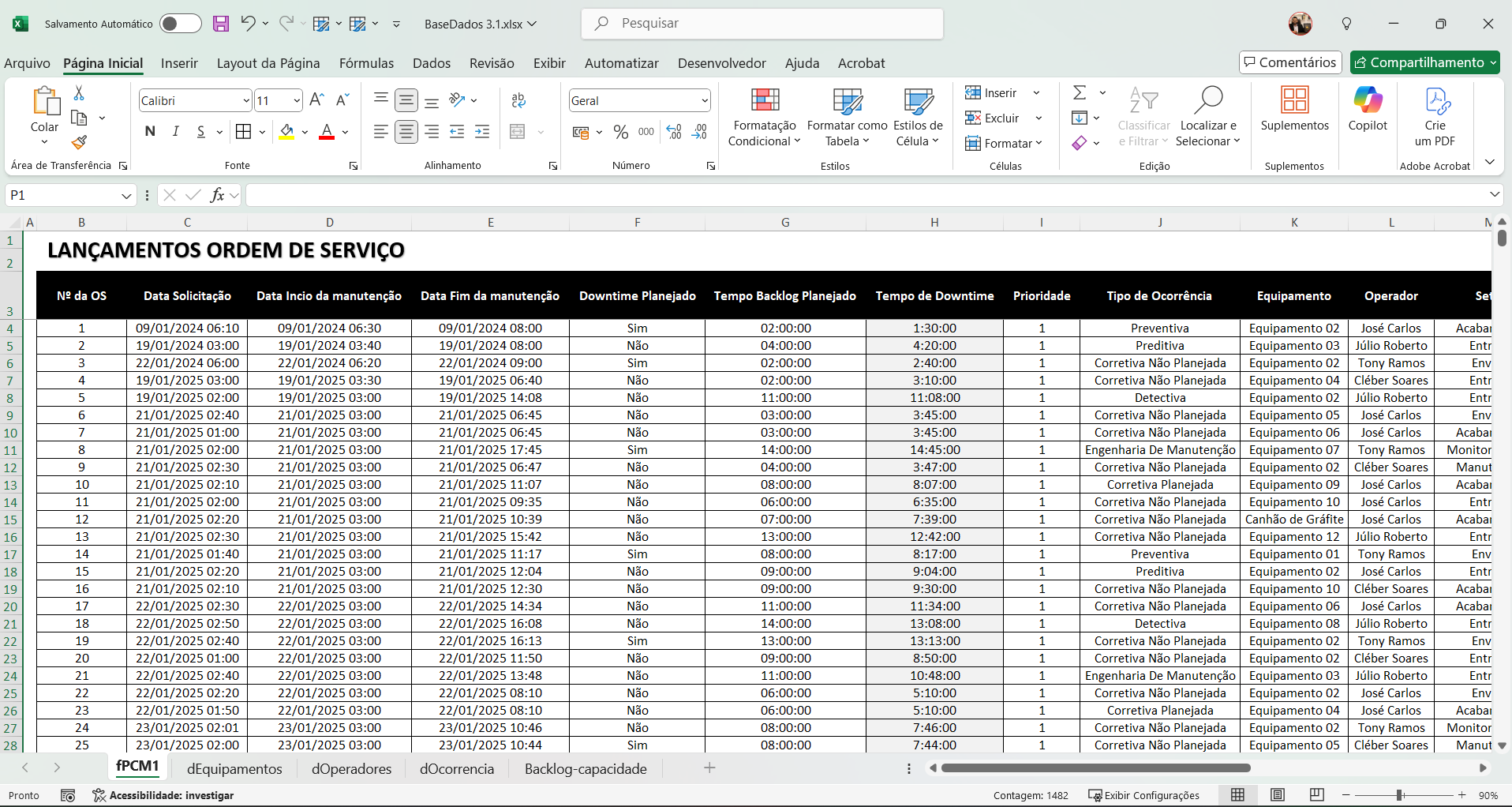The image size is (1512, 807).
Task: Open the Fórmulas ribbon tab
Action: point(366,63)
